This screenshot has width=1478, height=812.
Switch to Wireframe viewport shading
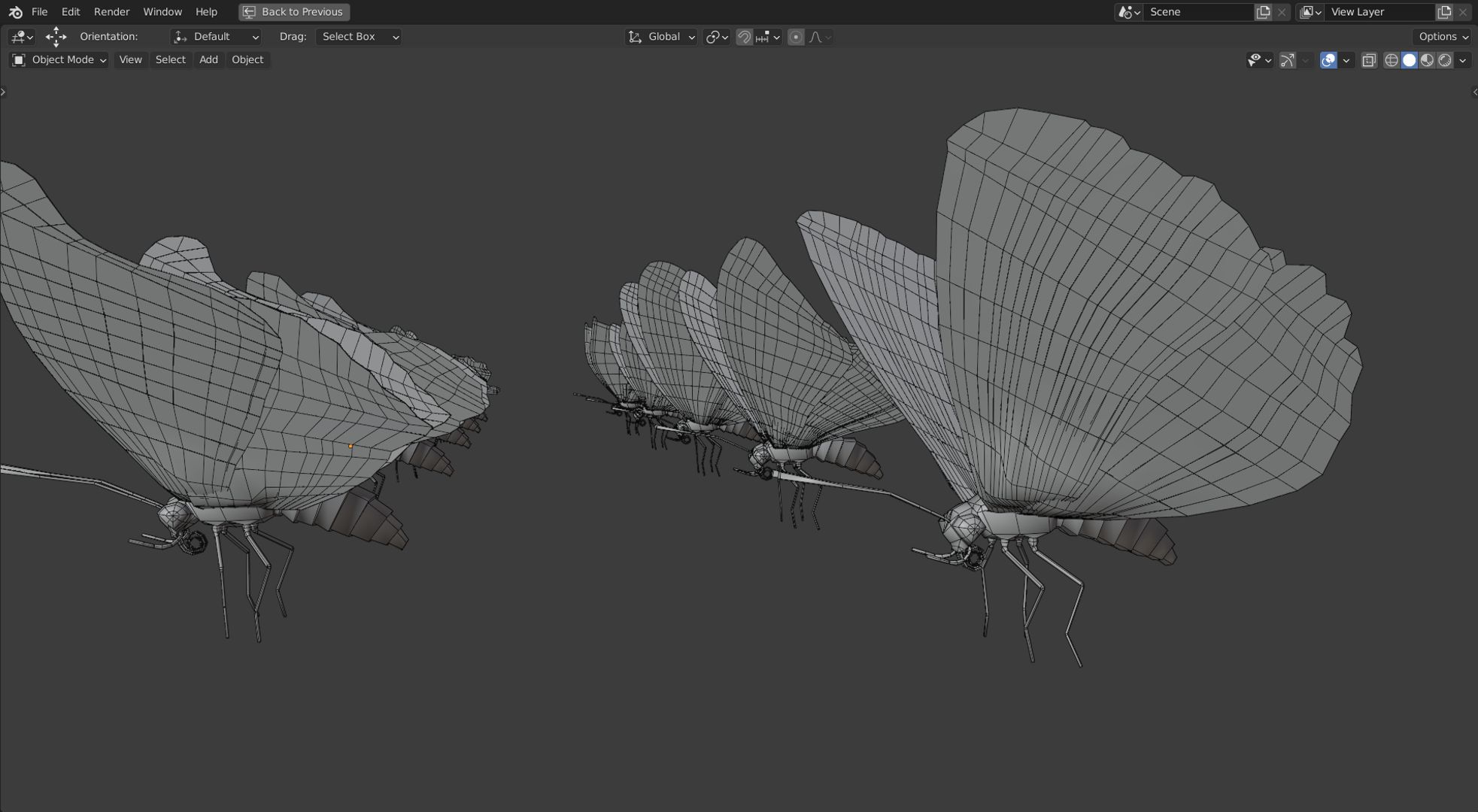pos(1391,60)
